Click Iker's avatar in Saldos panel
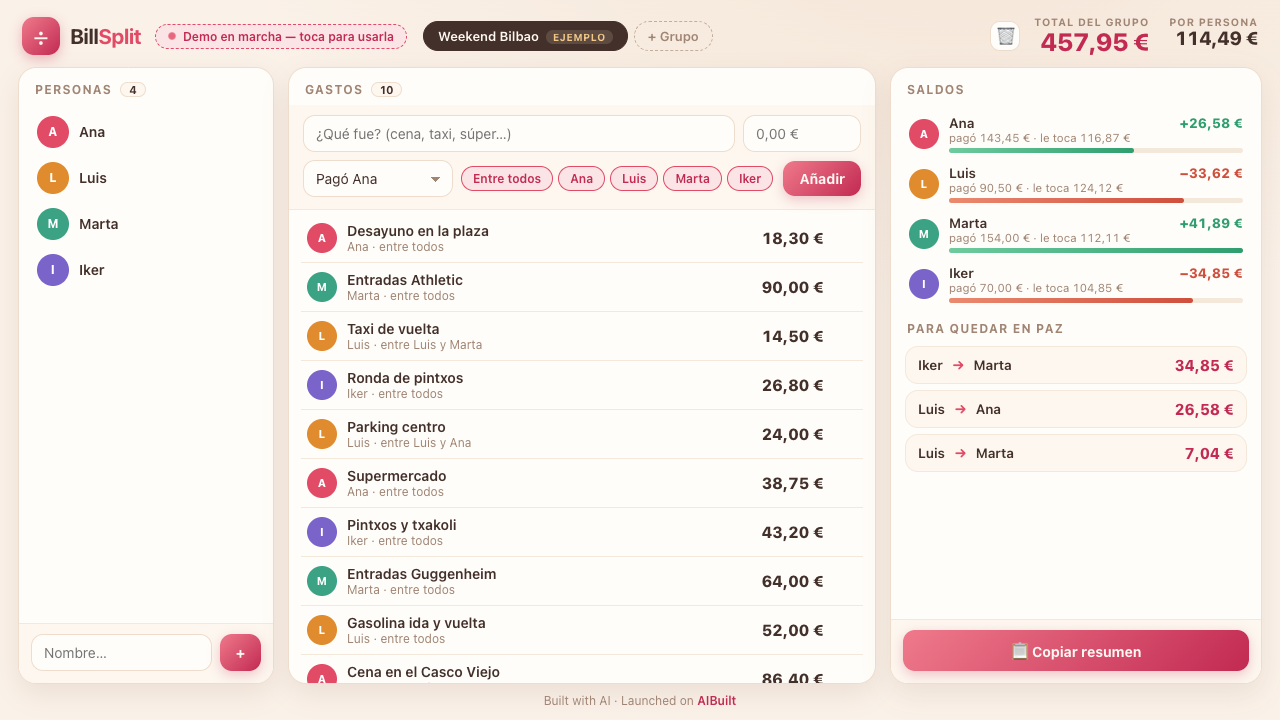 [924, 284]
